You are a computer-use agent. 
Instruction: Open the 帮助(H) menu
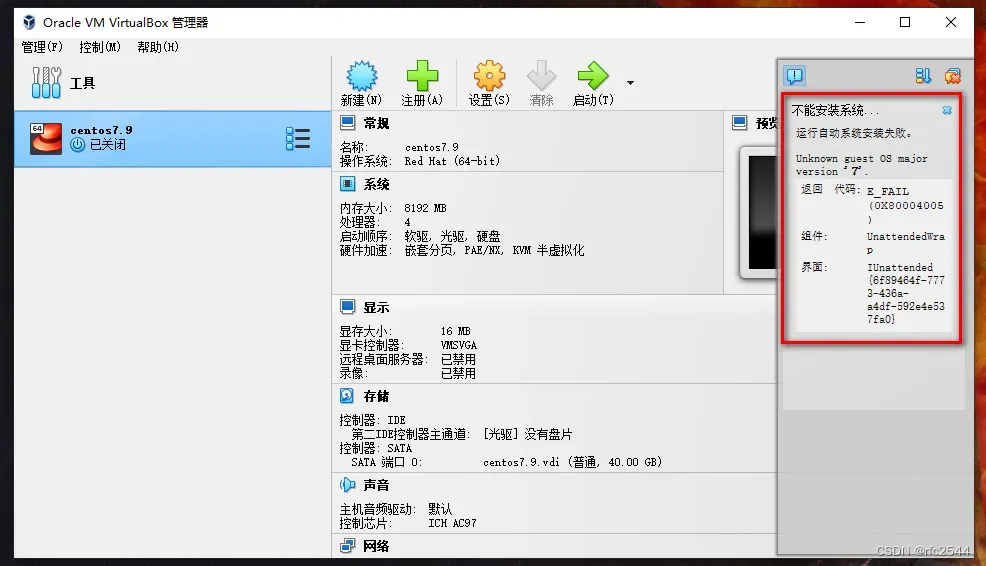(x=158, y=47)
